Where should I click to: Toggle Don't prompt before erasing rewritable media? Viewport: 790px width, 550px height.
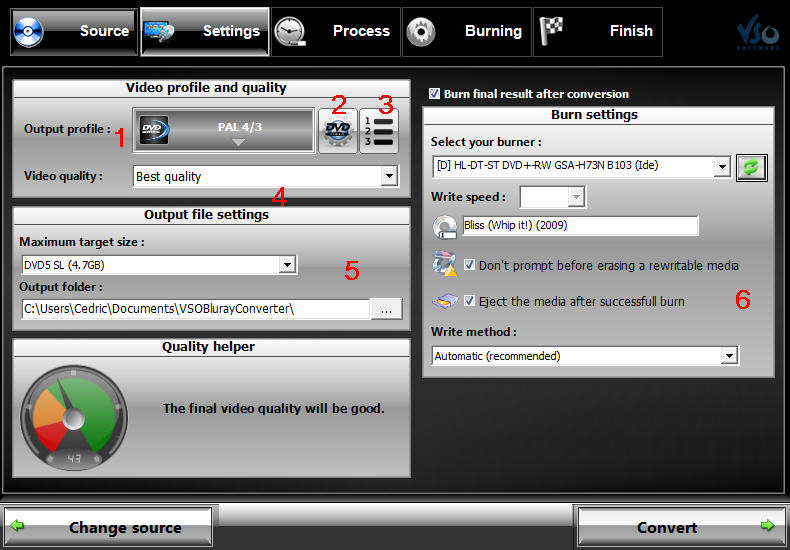(469, 265)
